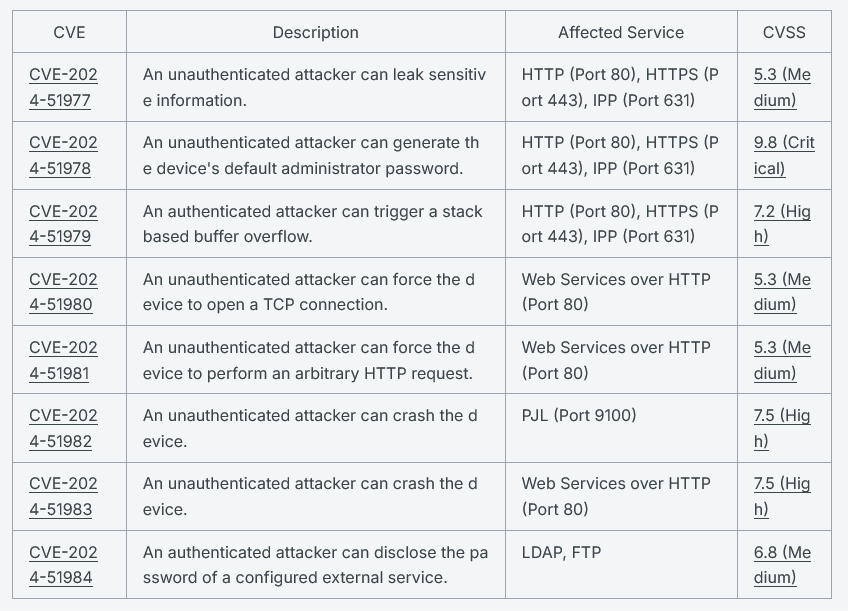
Task: Click the PJL (Port 9100) cell
Action: 579,415
